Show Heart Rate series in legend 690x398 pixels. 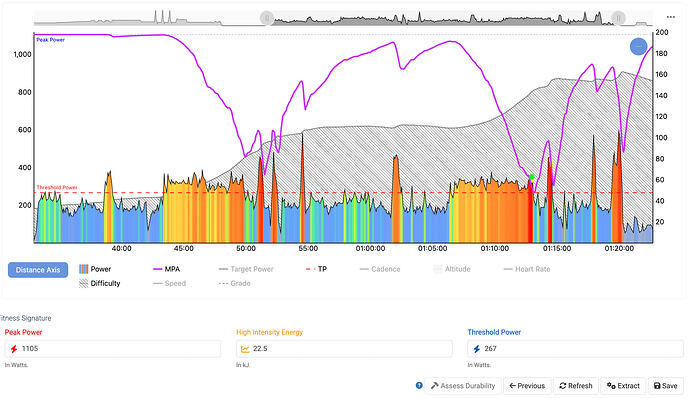527,269
